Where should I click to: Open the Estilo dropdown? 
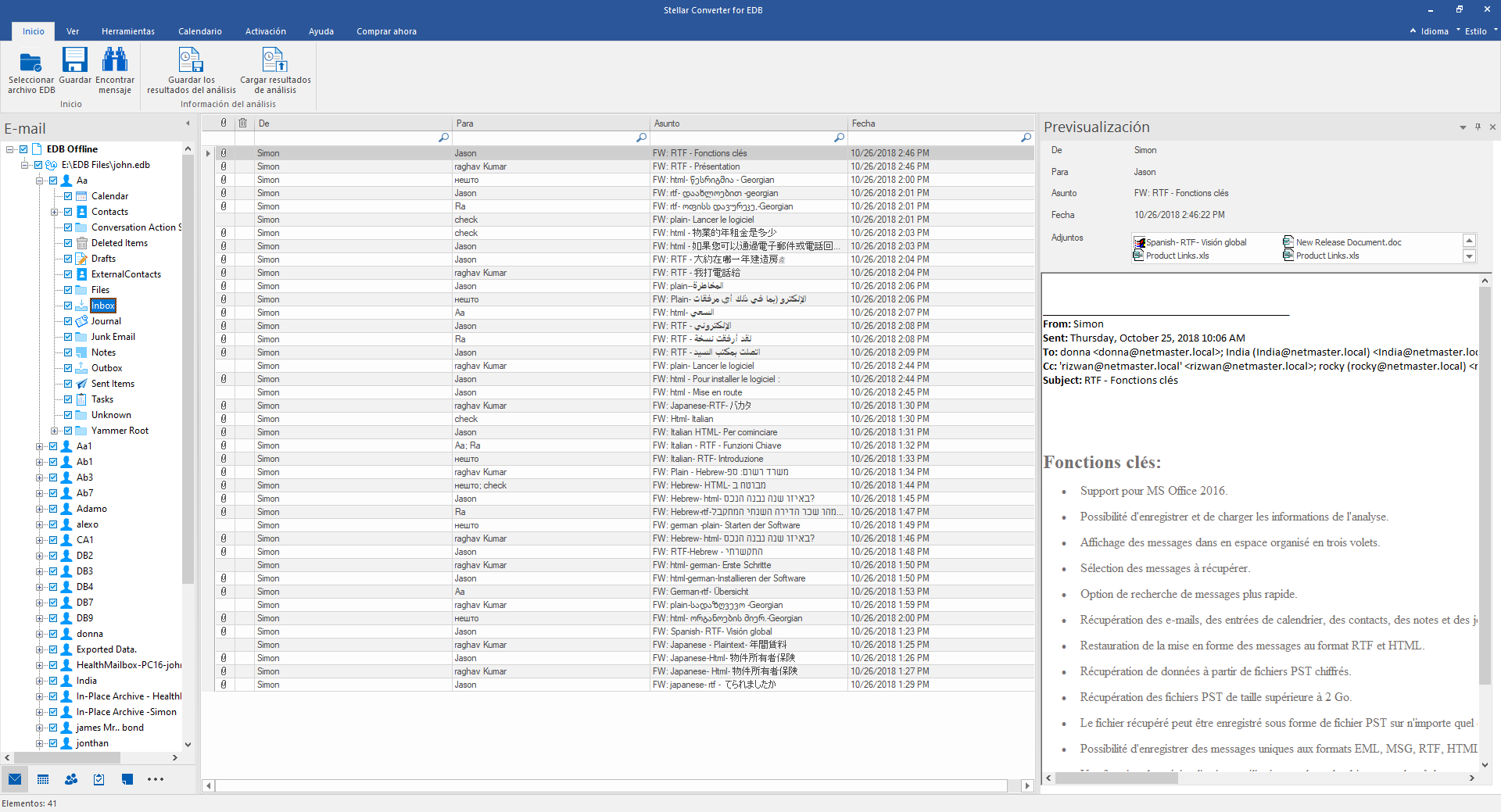pyautogui.click(x=1476, y=31)
